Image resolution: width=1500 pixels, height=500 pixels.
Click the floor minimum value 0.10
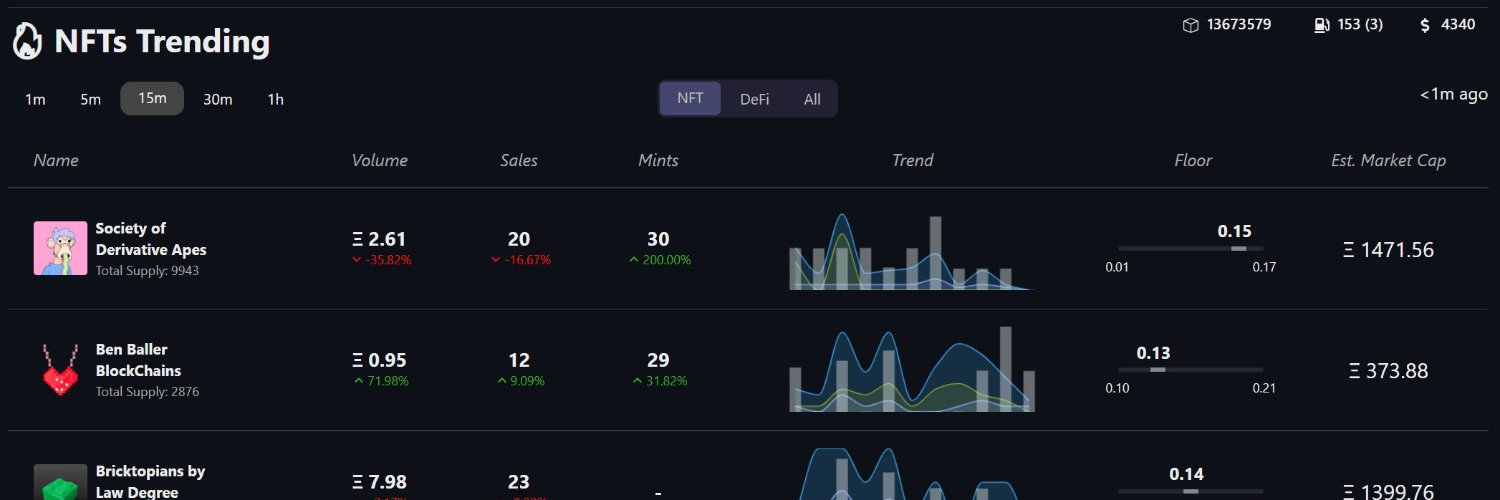coord(1117,388)
